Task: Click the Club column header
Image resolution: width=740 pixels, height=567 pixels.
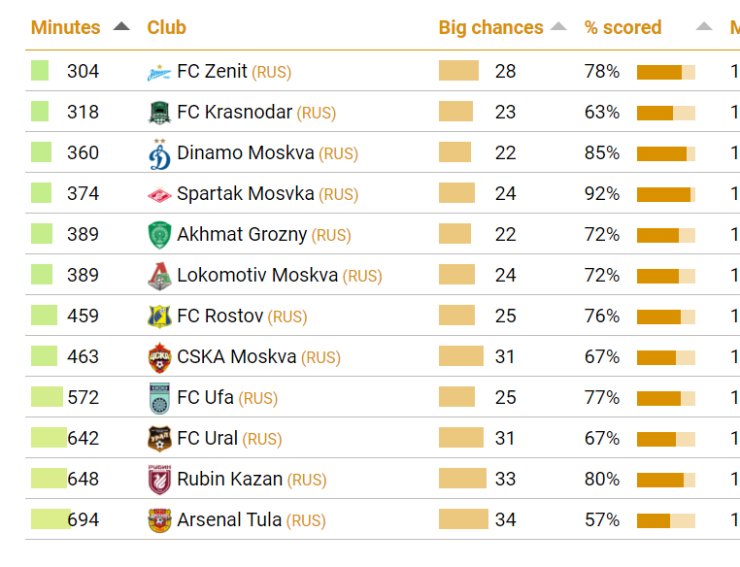Action: 167,27
